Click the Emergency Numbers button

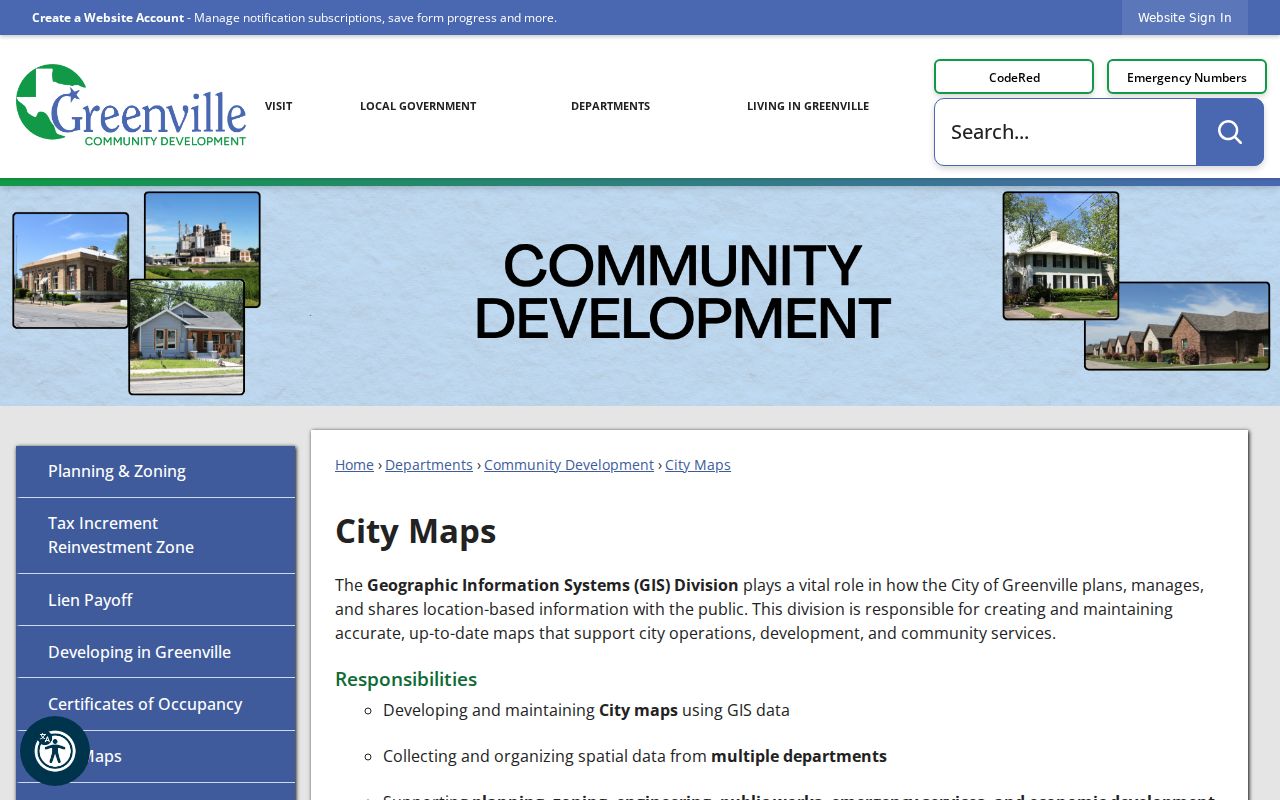click(1186, 77)
